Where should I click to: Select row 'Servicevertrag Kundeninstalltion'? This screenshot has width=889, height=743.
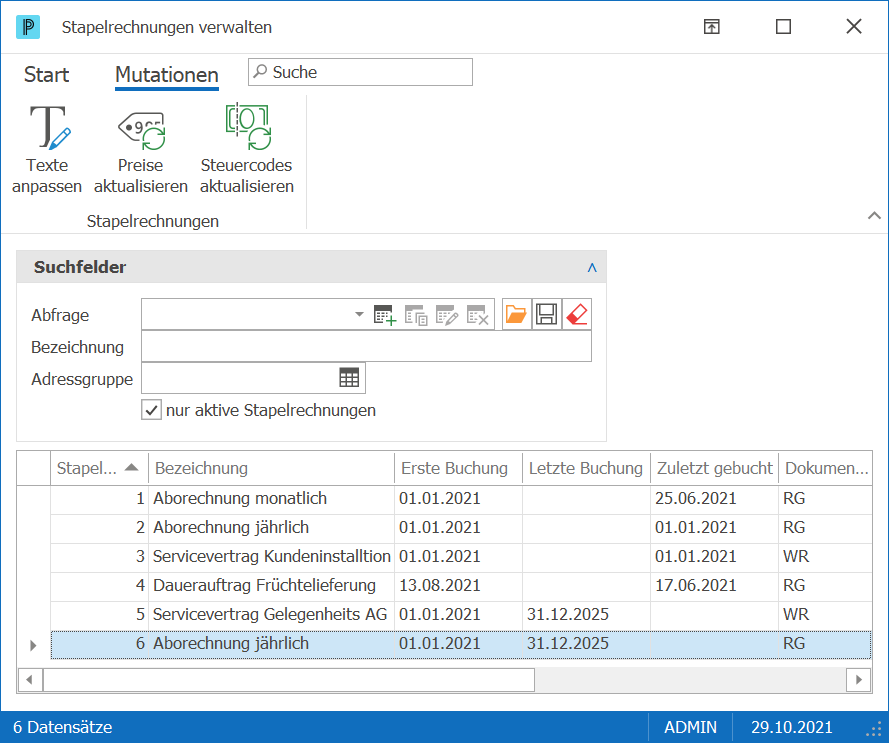tap(461, 556)
